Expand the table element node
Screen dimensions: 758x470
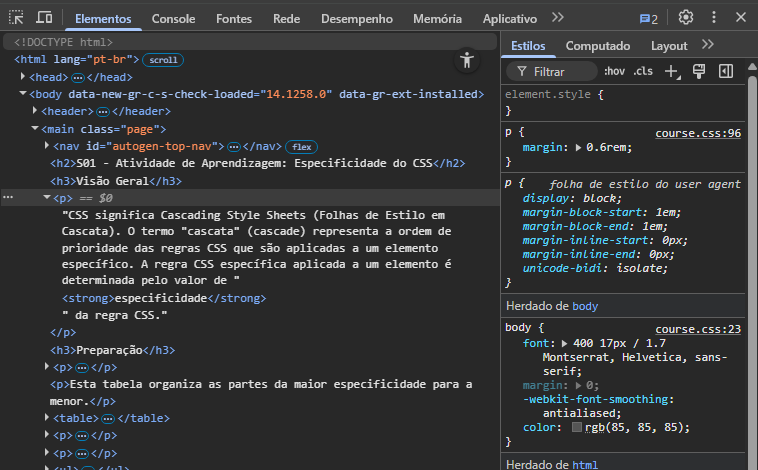pos(47,417)
